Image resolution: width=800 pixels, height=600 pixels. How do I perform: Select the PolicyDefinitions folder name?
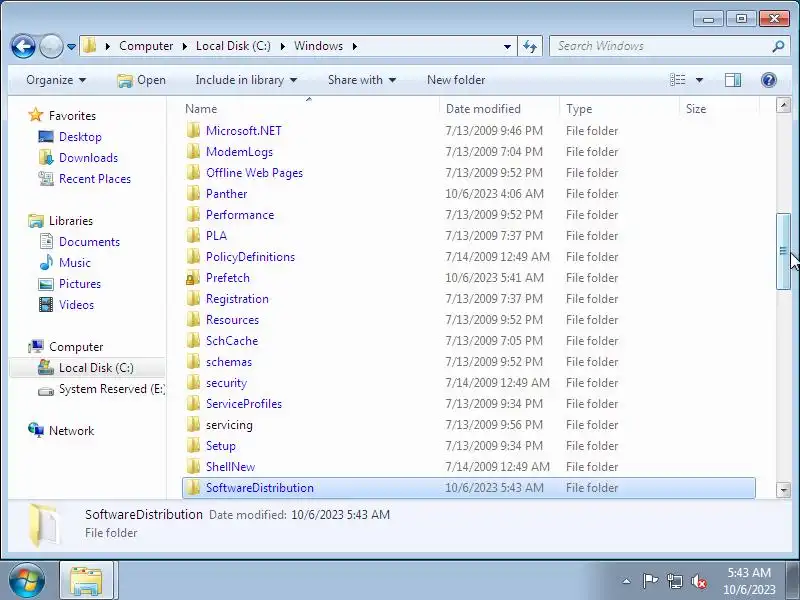[250, 257]
